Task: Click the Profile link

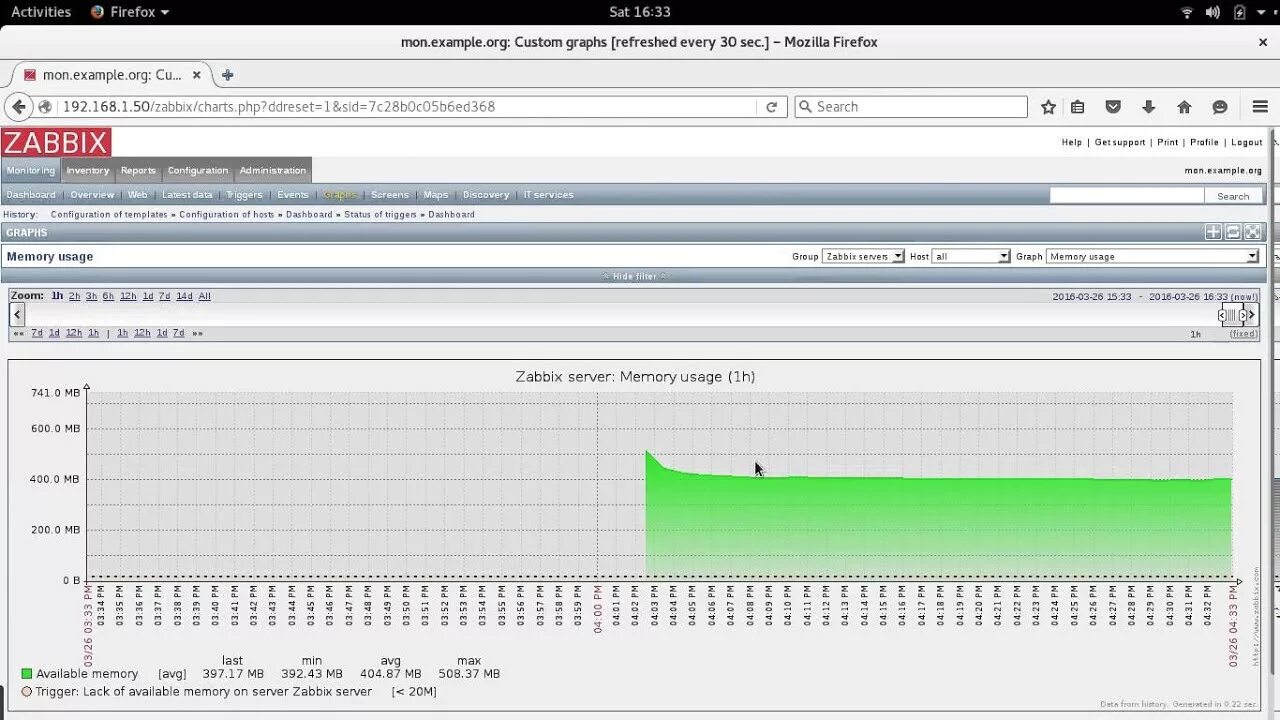Action: 1204,142
